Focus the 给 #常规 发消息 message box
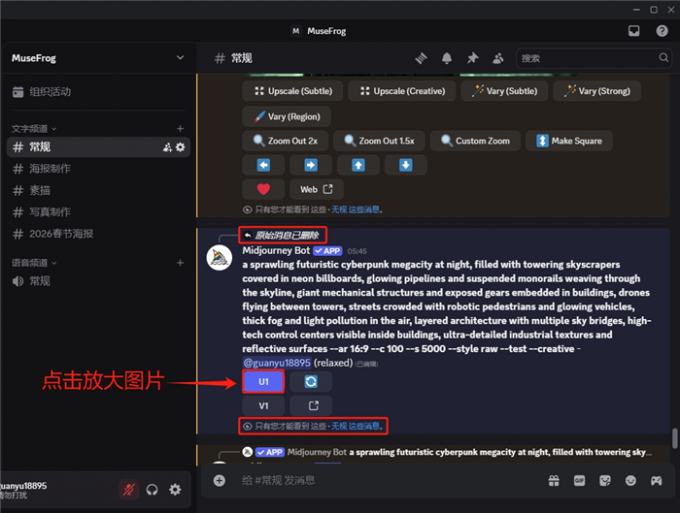Image resolution: width=680 pixels, height=513 pixels. pyautogui.click(x=386, y=480)
